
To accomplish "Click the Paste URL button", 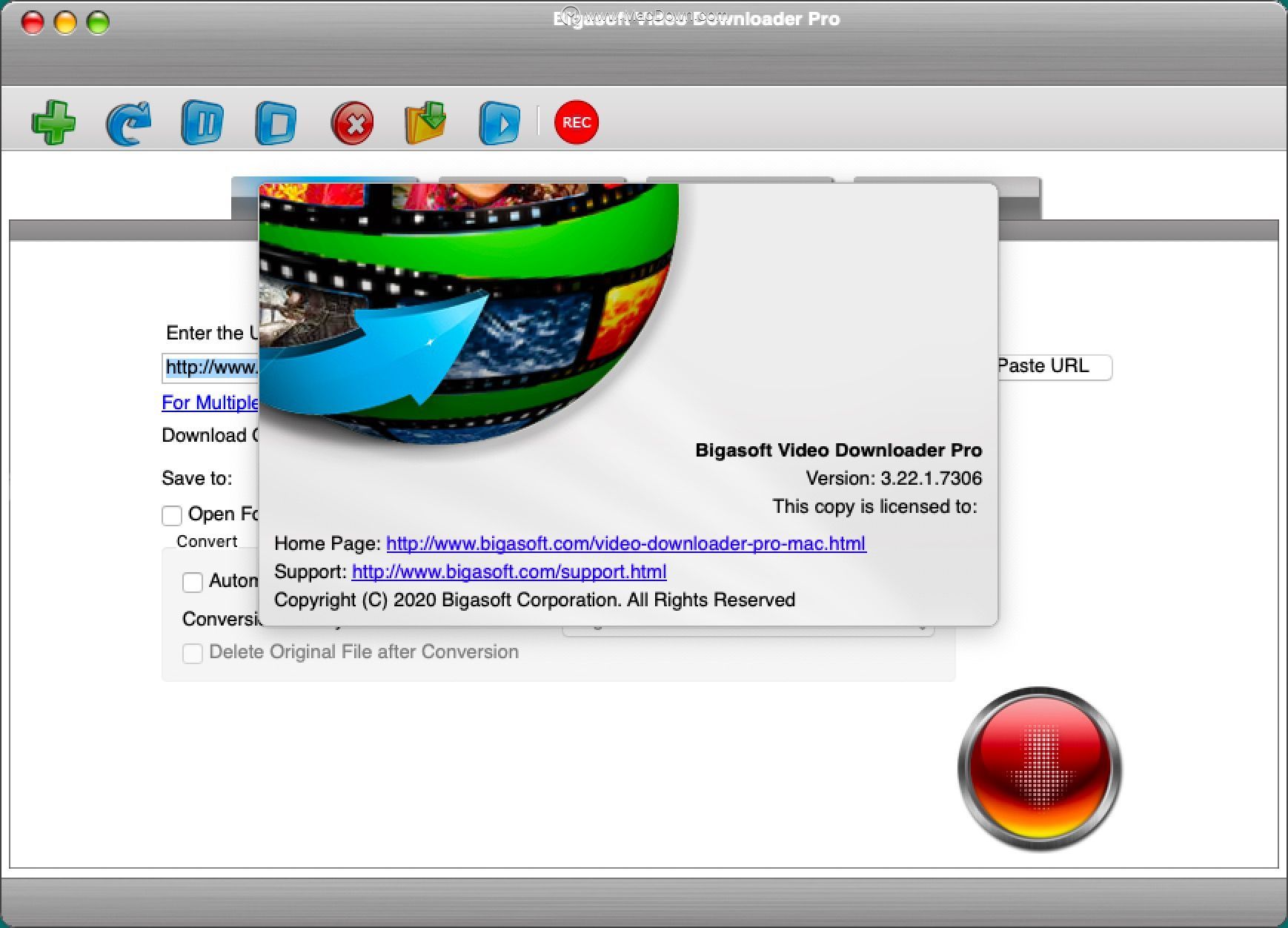I will point(1054,367).
